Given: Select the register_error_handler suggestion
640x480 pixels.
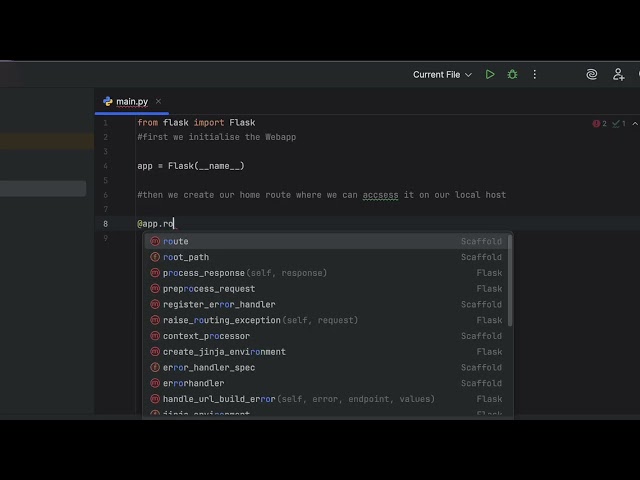Looking at the screenshot, I should tap(327, 304).
